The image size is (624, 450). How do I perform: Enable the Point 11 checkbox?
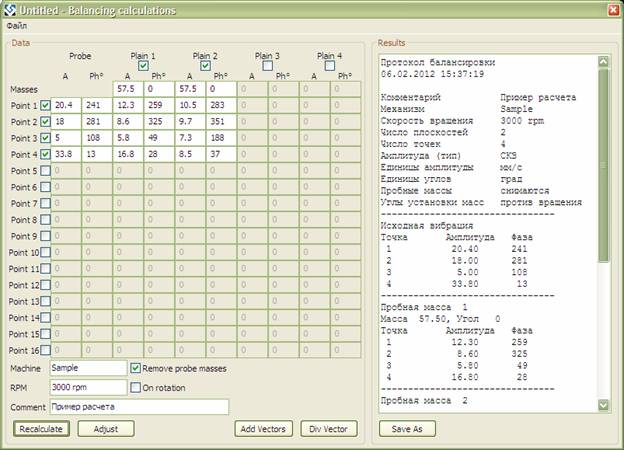coord(45,269)
